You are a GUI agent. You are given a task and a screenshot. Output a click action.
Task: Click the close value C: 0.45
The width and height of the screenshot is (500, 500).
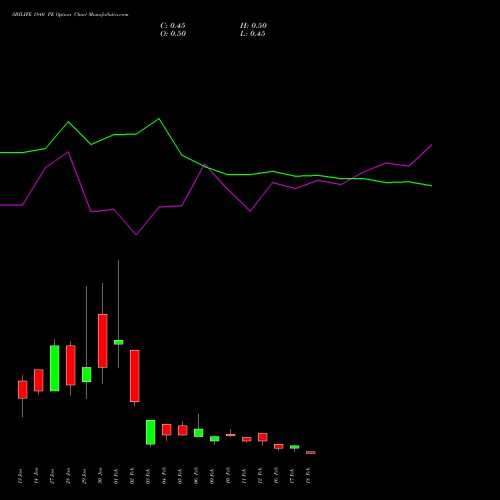tap(173, 26)
